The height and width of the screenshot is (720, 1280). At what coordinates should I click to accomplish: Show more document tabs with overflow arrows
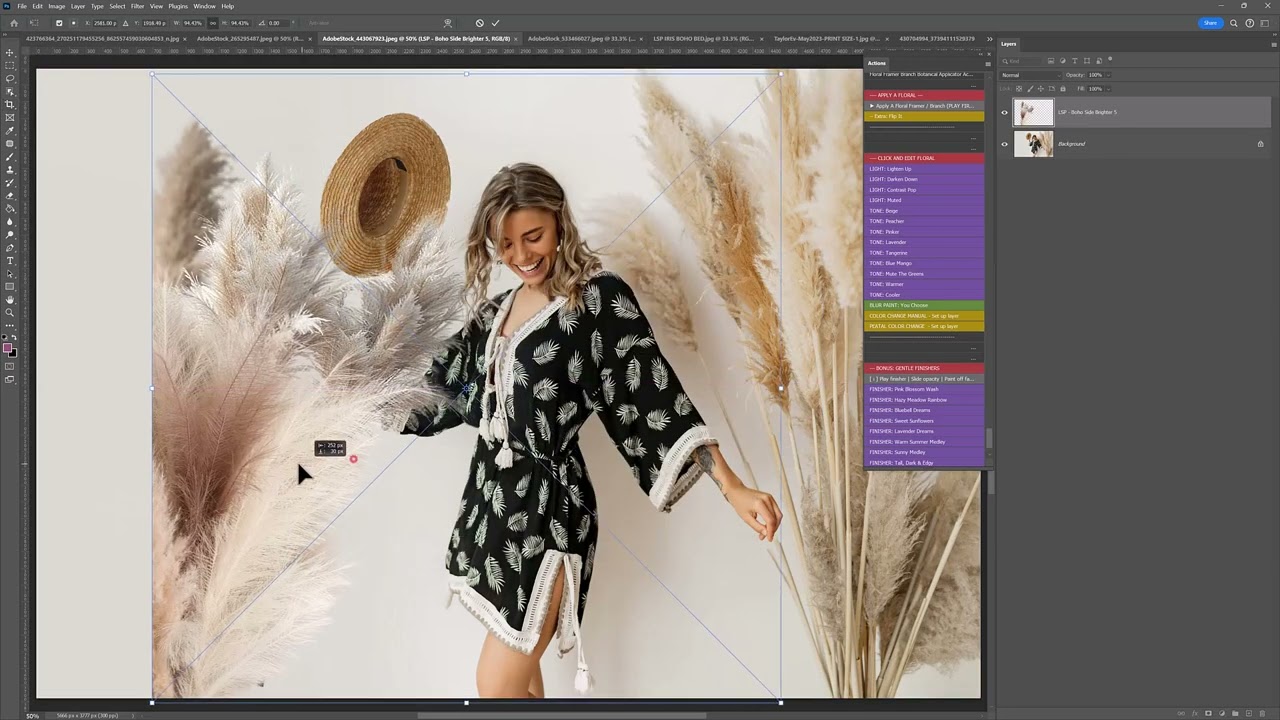(x=990, y=39)
